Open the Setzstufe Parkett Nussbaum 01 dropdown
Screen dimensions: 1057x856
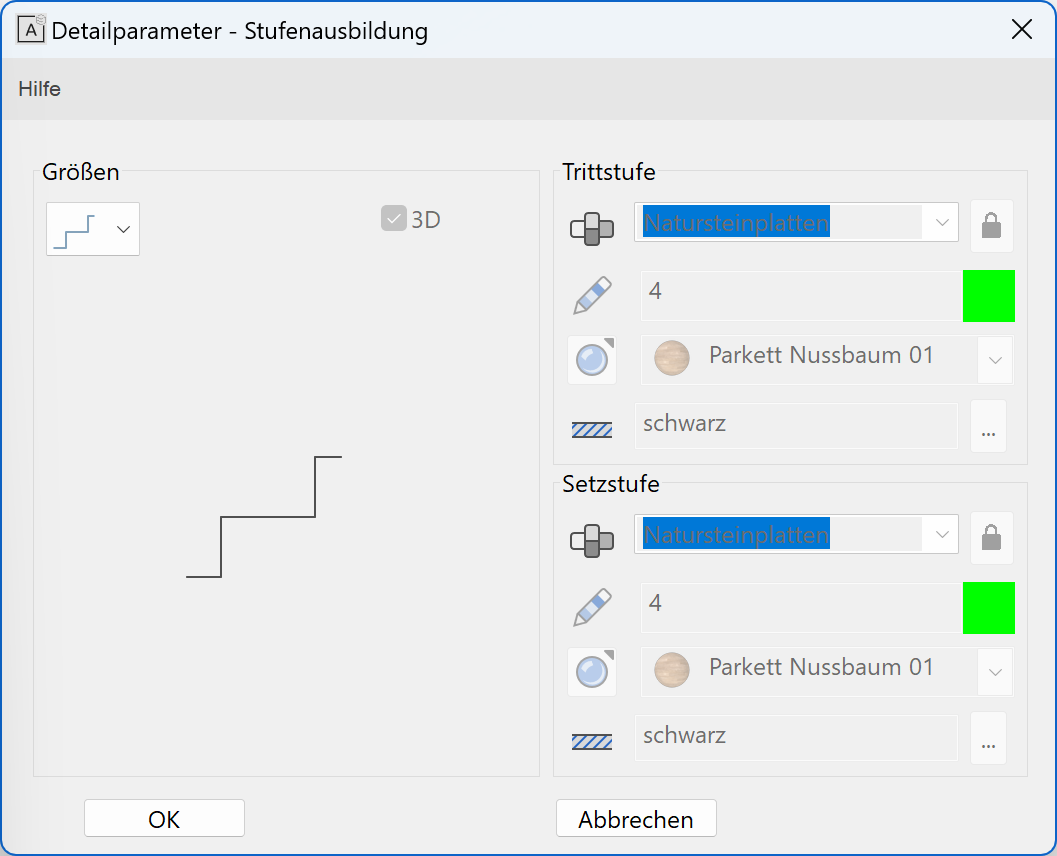click(x=994, y=672)
